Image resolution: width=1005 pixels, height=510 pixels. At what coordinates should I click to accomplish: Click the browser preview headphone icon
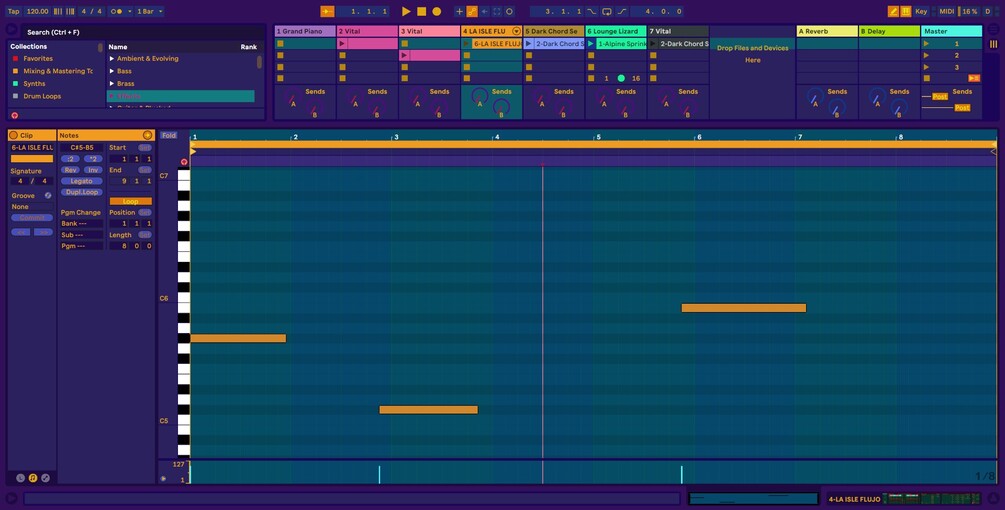[x=15, y=115]
